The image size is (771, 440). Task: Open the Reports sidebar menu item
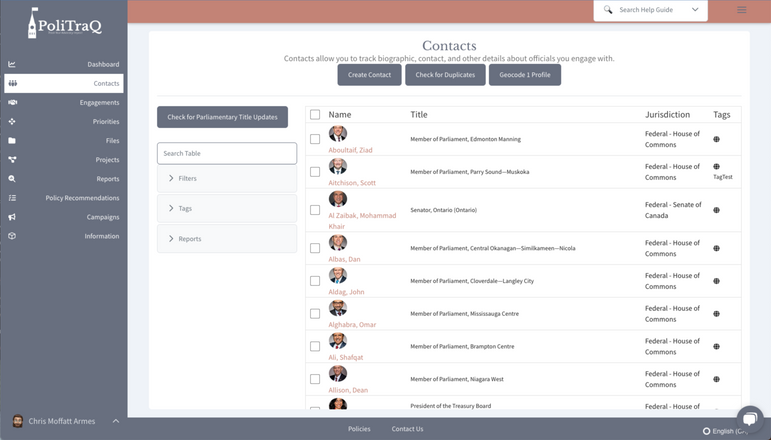pos(107,179)
